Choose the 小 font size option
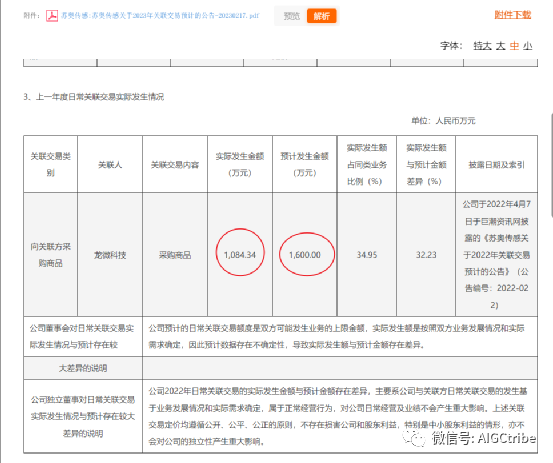 coord(528,46)
